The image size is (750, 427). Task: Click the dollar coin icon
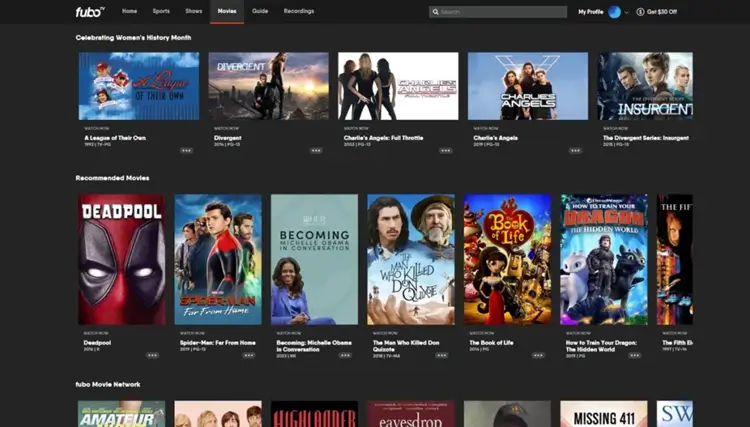(640, 12)
